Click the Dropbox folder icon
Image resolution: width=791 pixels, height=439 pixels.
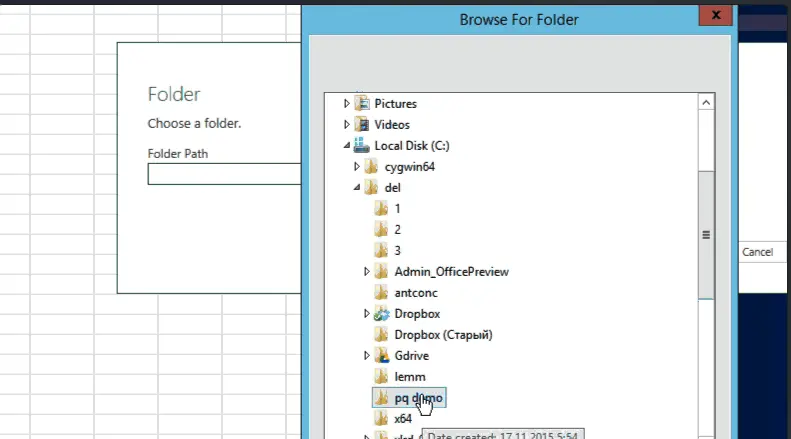382,314
